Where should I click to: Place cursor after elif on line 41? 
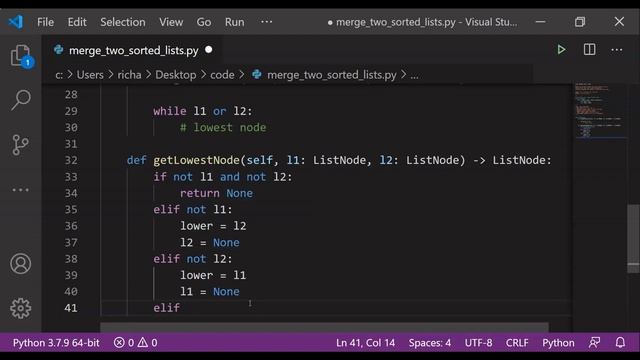[x=180, y=308]
